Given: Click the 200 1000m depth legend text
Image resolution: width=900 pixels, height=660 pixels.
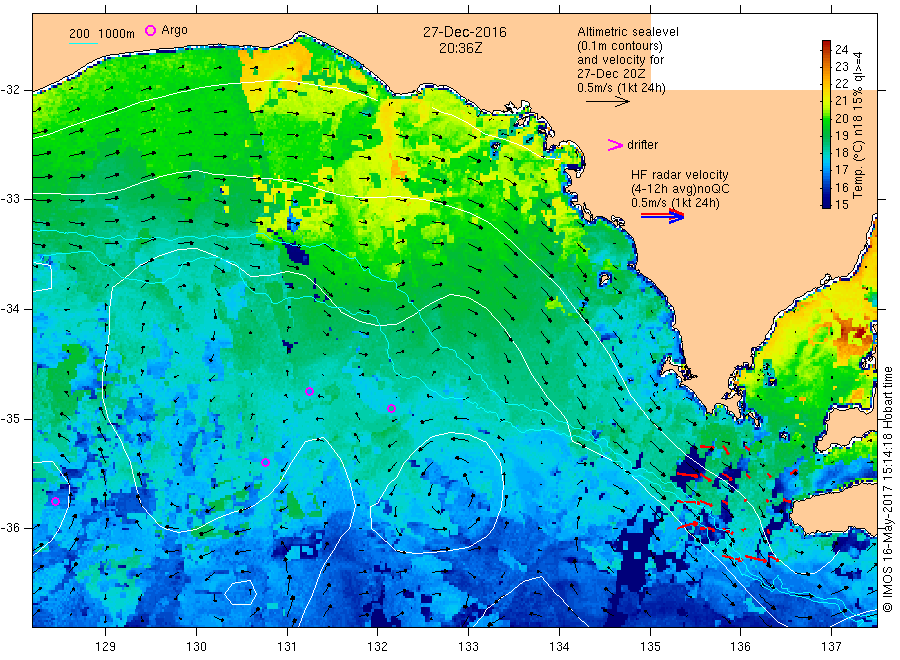Looking at the screenshot, I should (102, 34).
